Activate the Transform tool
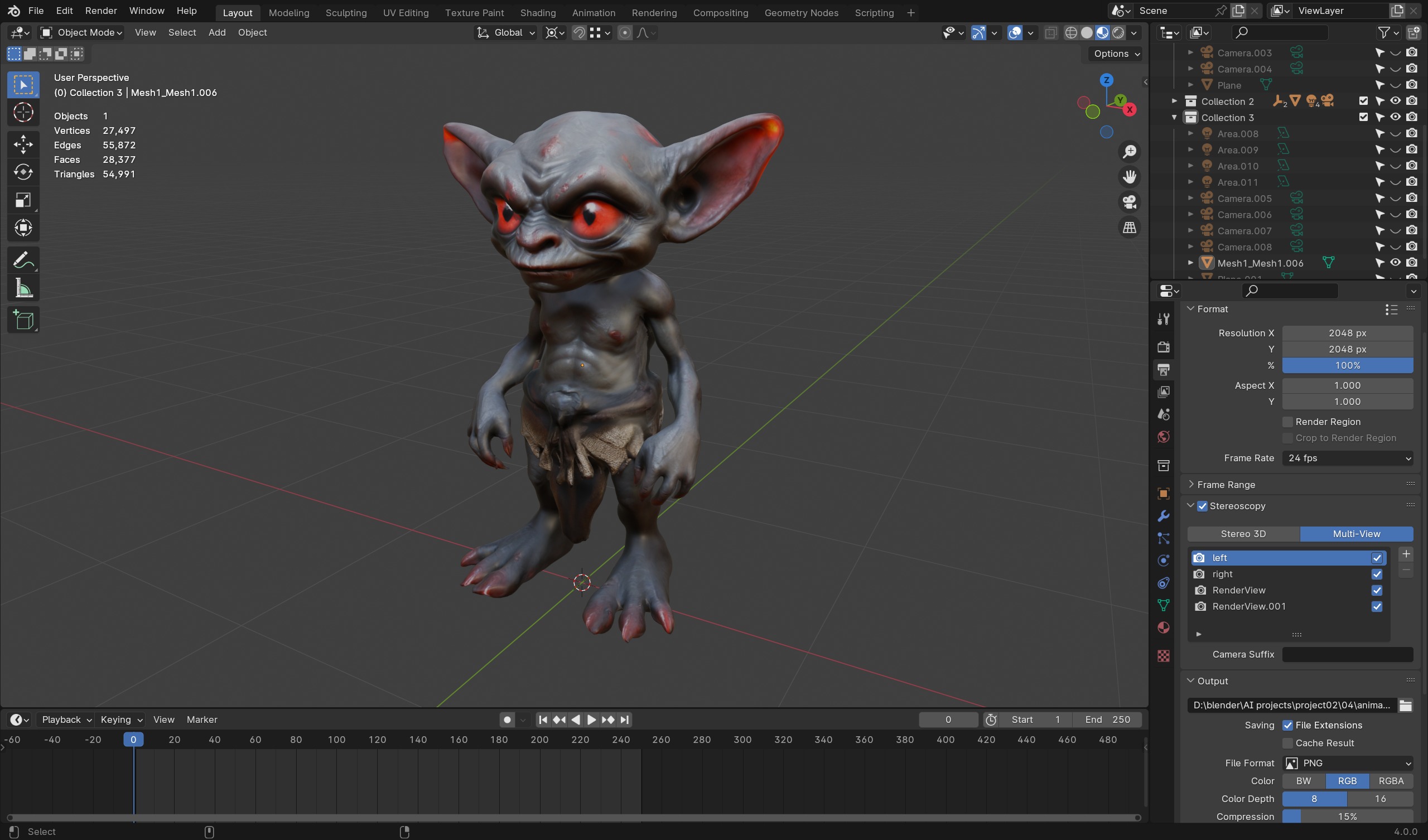 (23, 228)
